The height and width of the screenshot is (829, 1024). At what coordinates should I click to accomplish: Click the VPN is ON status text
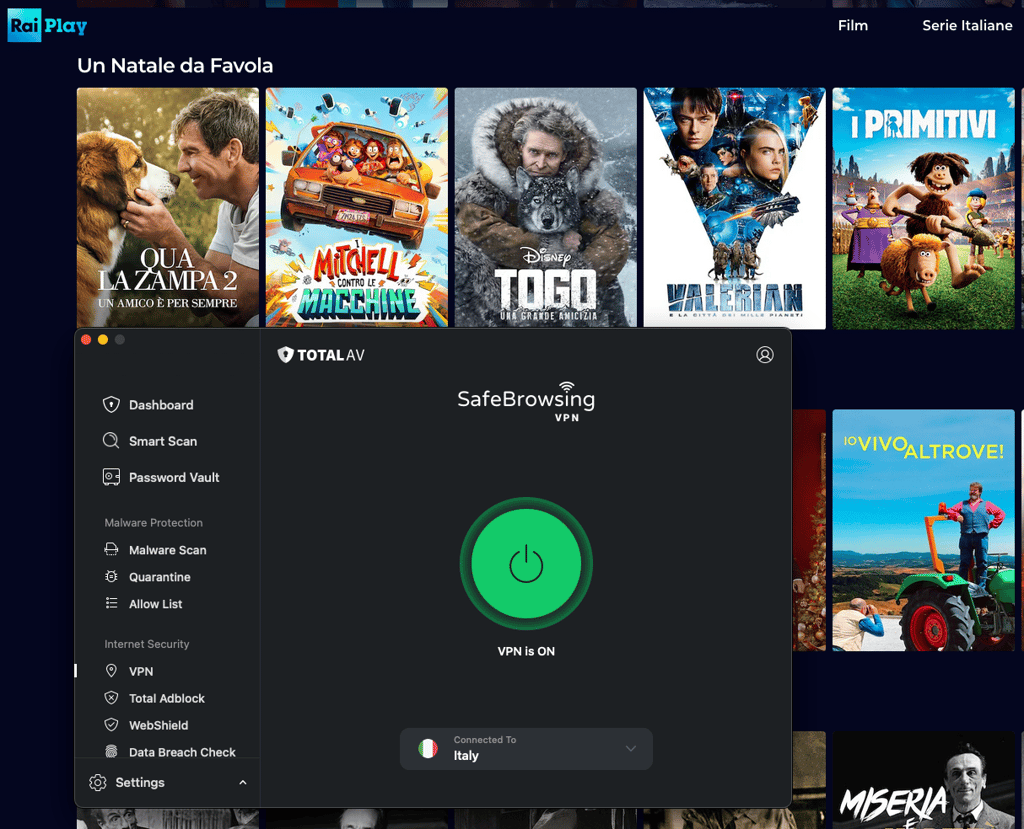coord(526,651)
